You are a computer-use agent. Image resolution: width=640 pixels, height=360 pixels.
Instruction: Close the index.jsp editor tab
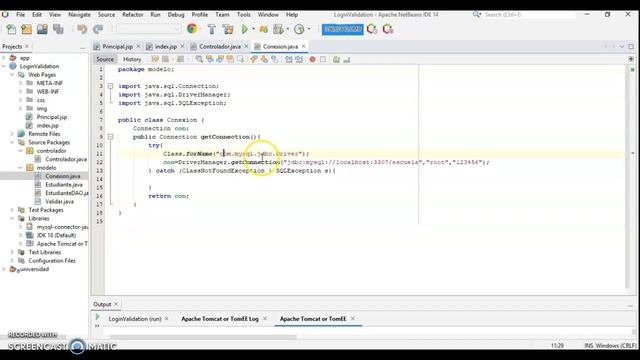(182, 47)
